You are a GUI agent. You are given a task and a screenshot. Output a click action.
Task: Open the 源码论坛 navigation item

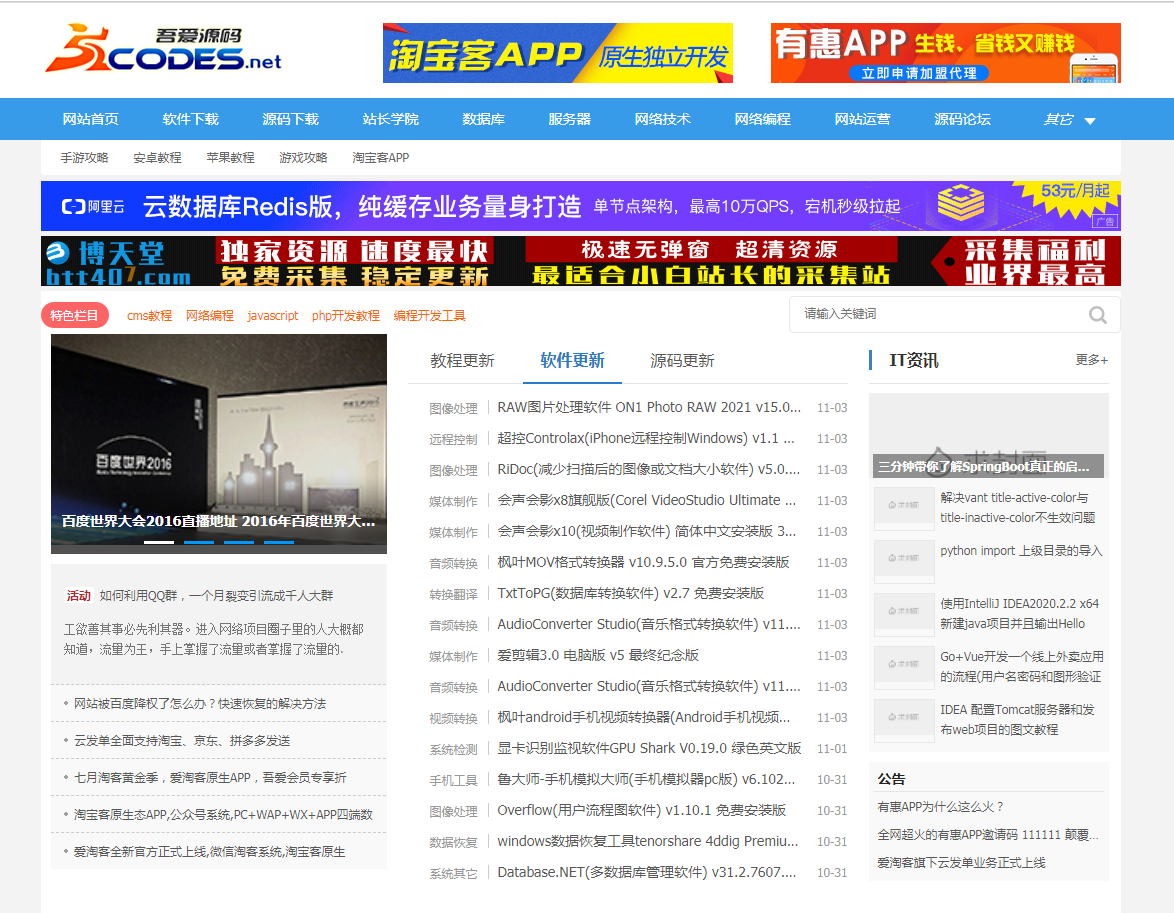pyautogui.click(x=962, y=119)
